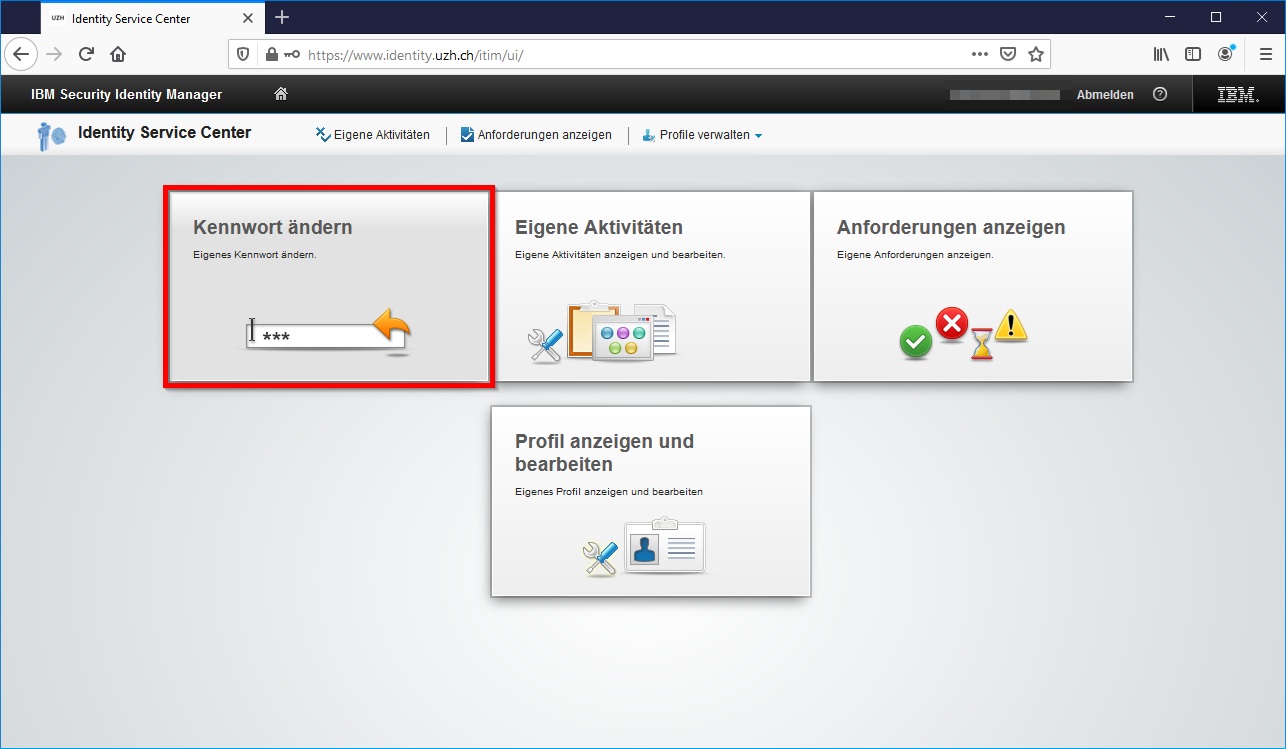Click the Abmelden logout link
This screenshot has height=749, width=1286.
tap(1105, 94)
